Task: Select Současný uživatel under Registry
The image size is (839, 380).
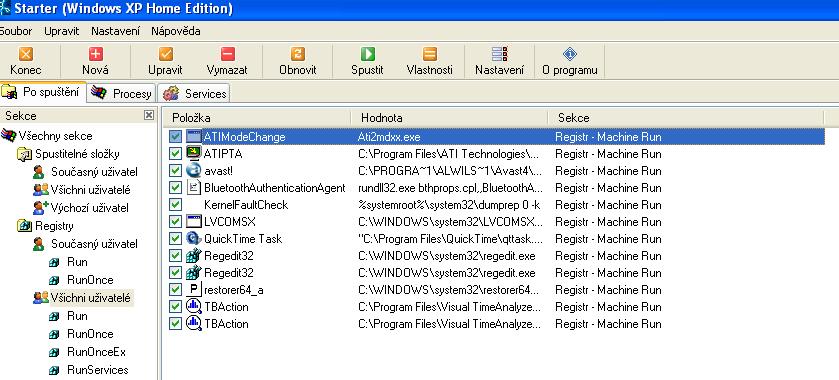Action: (x=95, y=244)
